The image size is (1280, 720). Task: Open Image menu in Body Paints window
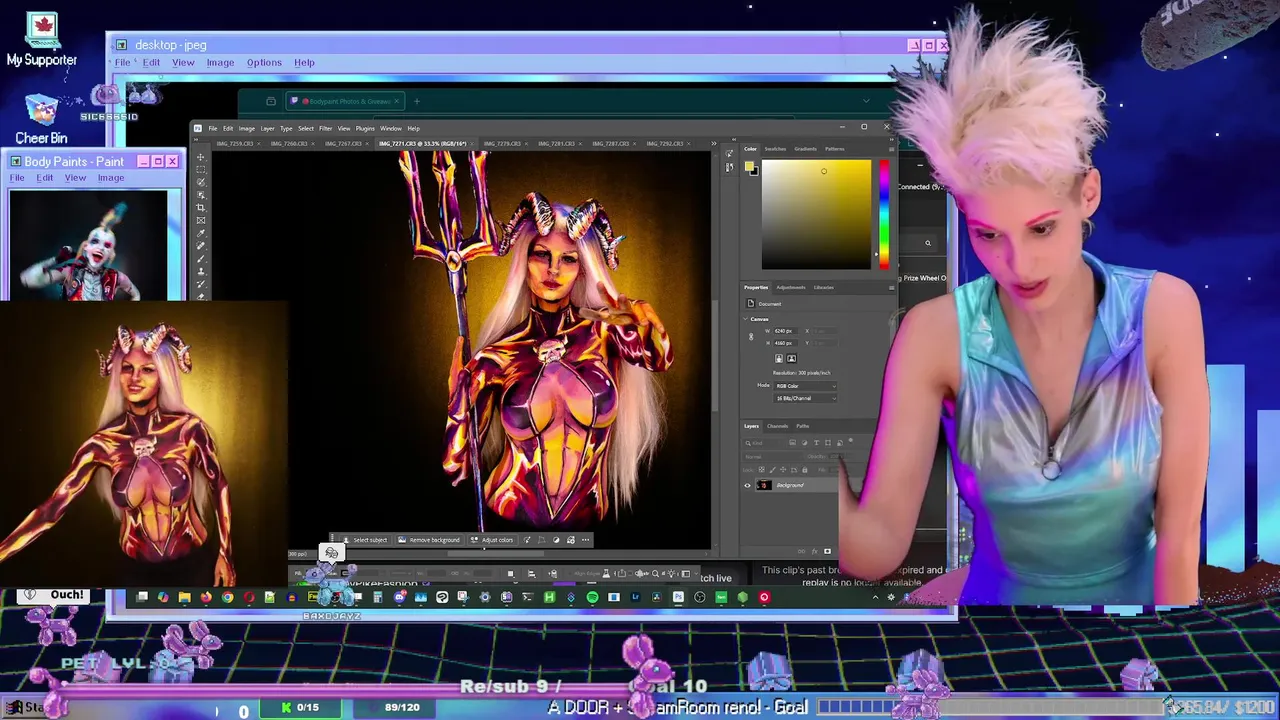(111, 178)
